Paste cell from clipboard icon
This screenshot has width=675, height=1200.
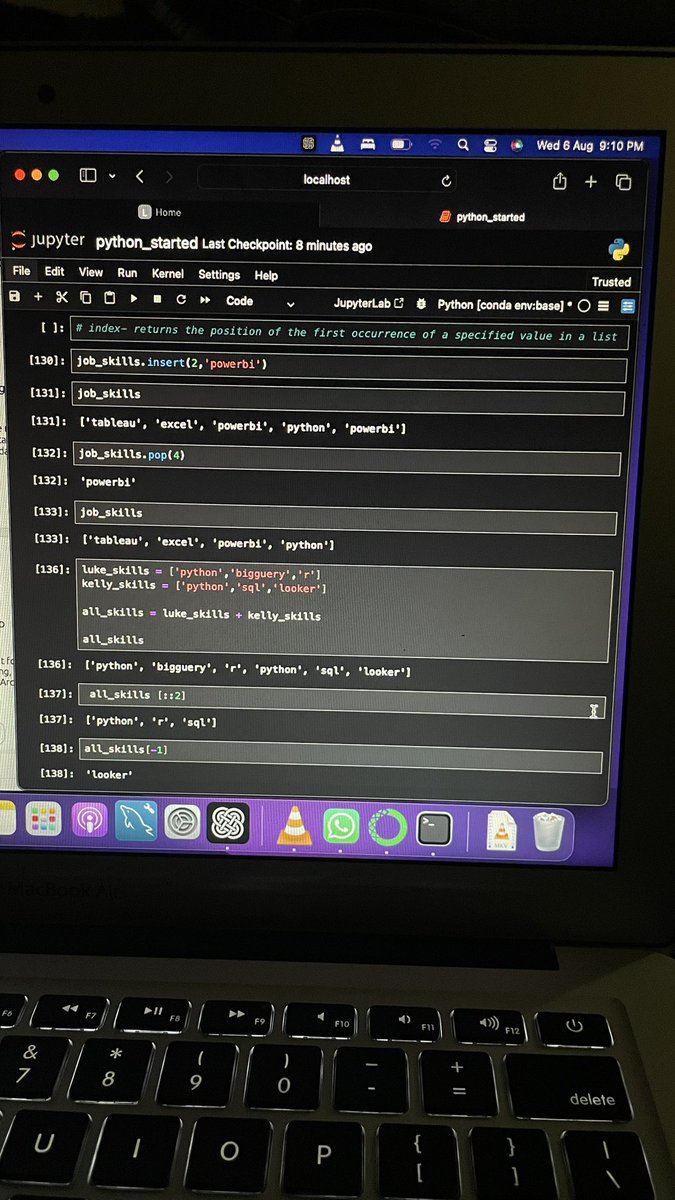pos(109,298)
